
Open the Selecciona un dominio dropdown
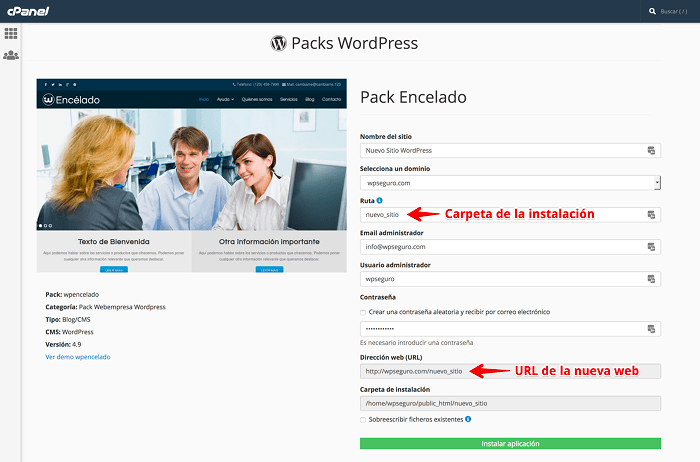(x=510, y=183)
